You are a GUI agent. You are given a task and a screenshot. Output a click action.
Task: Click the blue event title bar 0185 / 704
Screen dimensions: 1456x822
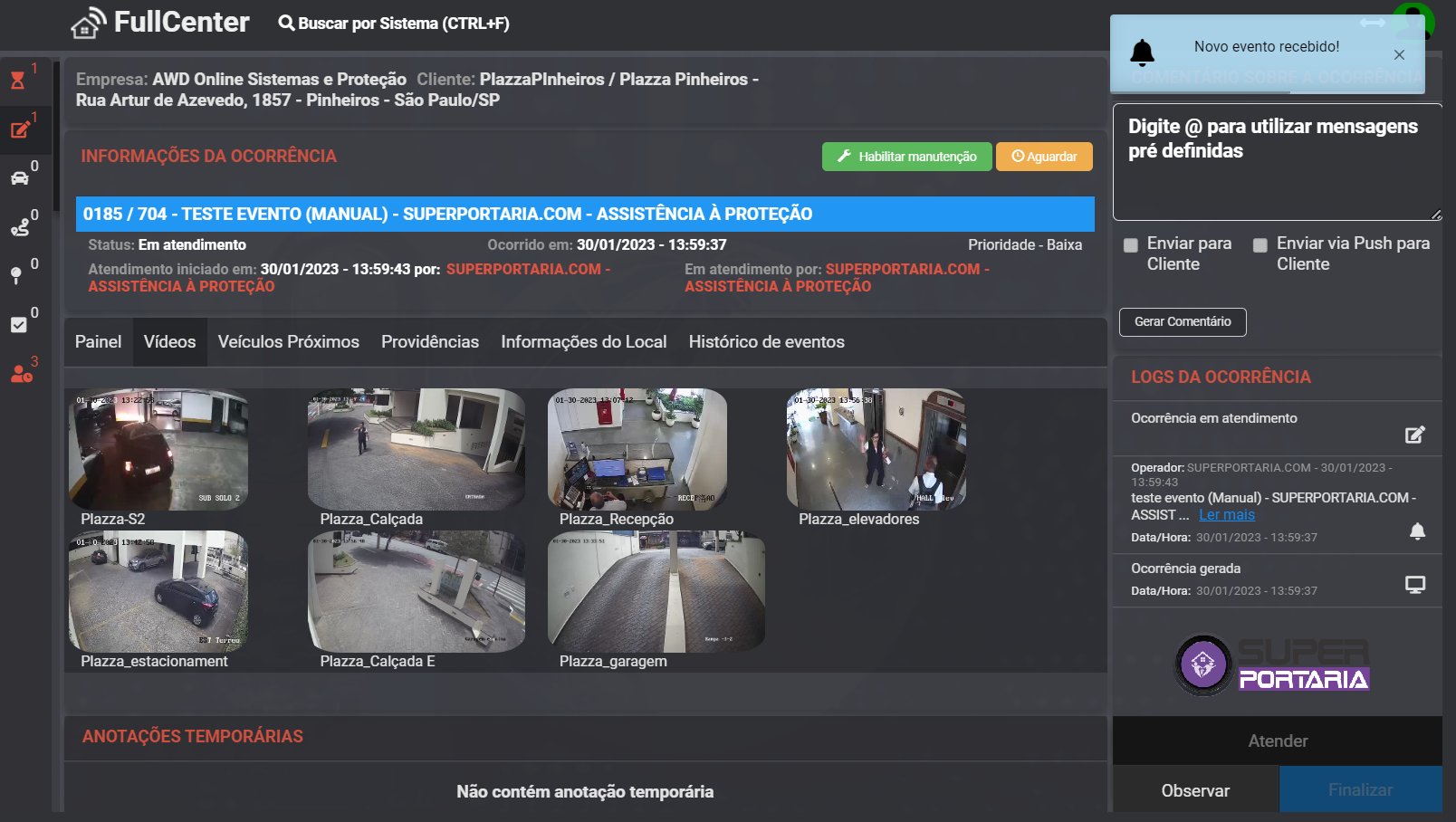[585, 215]
